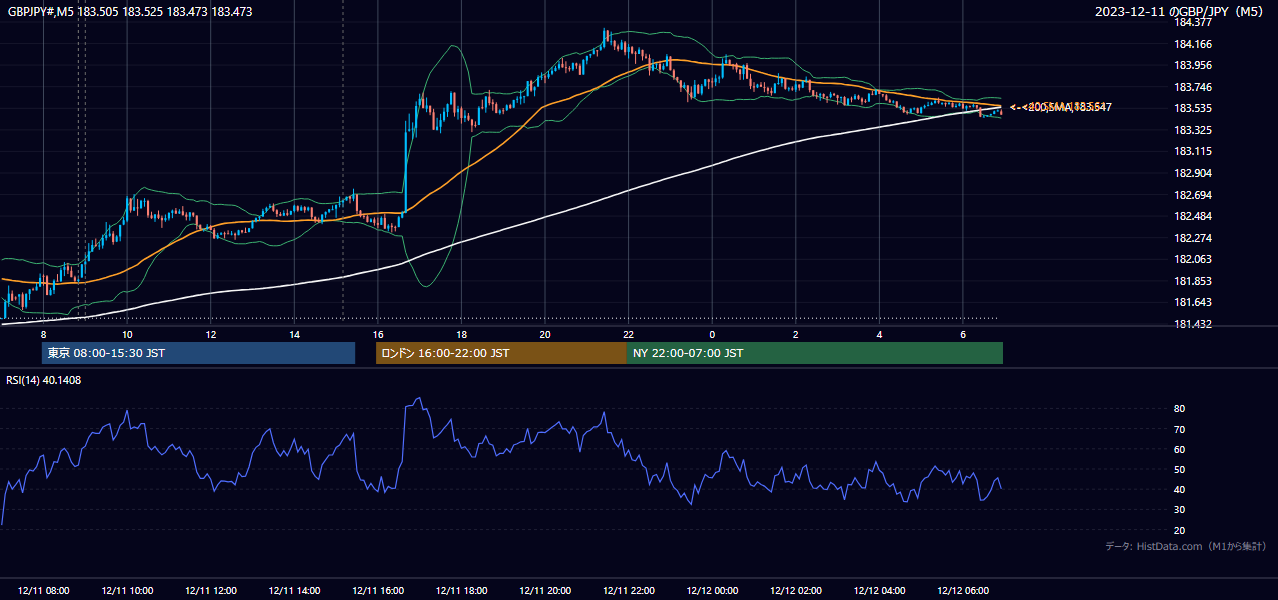Click the NY 22:00-07:00 JST session bar
This screenshot has width=1278, height=600.
(x=815, y=353)
